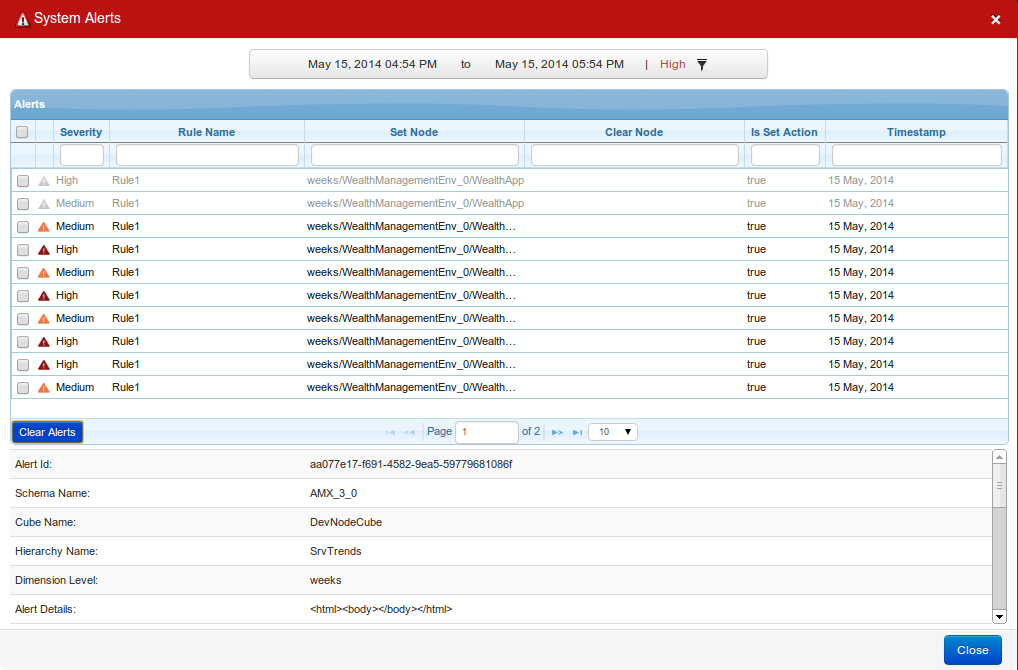
Task: Jump to the last page of alerts
Action: click(577, 432)
